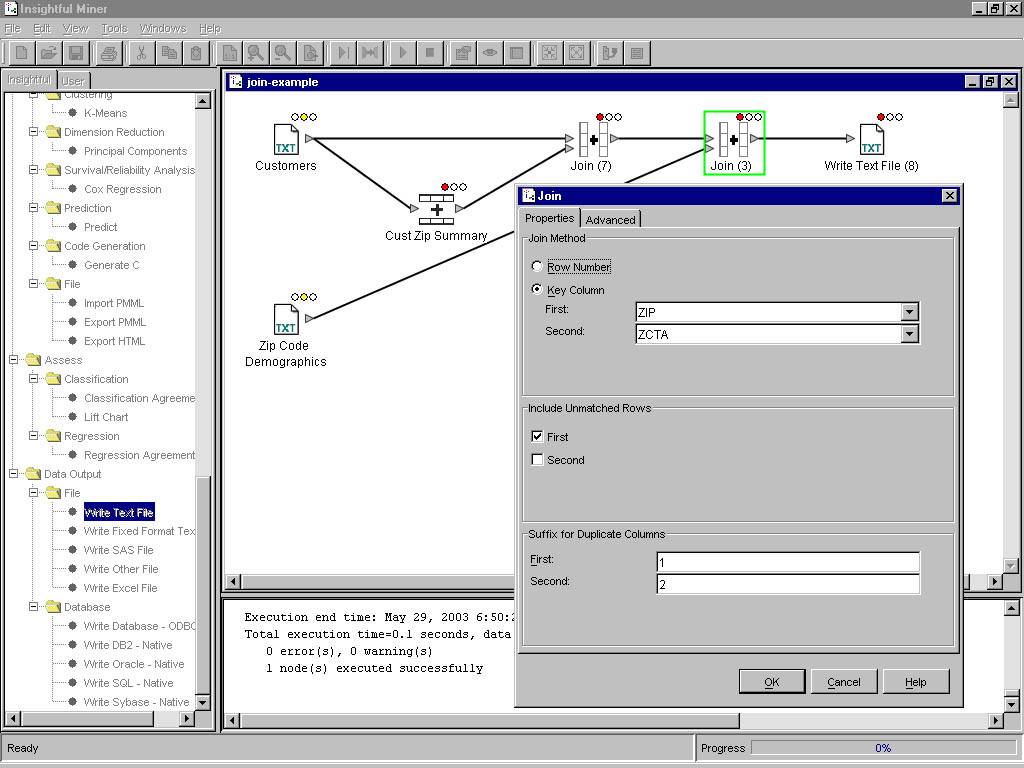1024x768 pixels.
Task: Click the OK button
Action: (x=772, y=682)
